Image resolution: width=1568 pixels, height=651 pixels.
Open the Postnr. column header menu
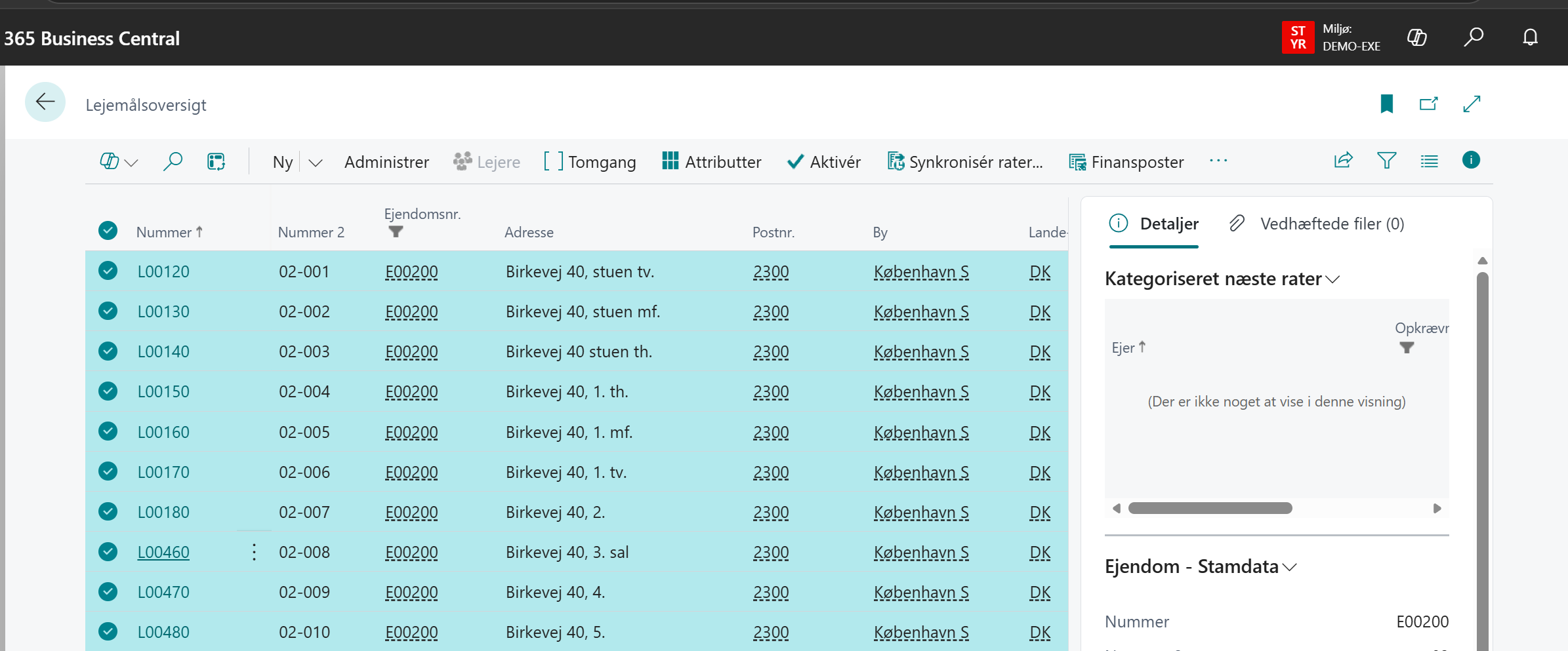click(774, 232)
